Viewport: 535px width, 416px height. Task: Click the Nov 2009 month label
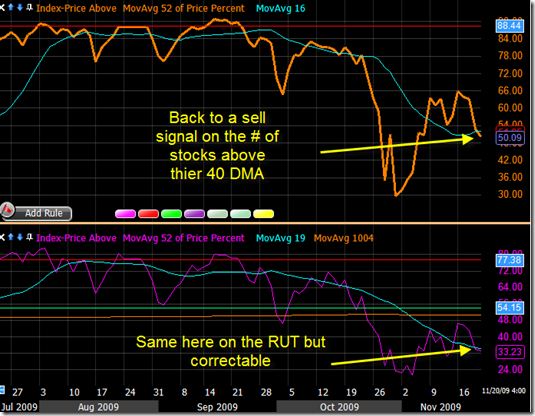[440, 407]
